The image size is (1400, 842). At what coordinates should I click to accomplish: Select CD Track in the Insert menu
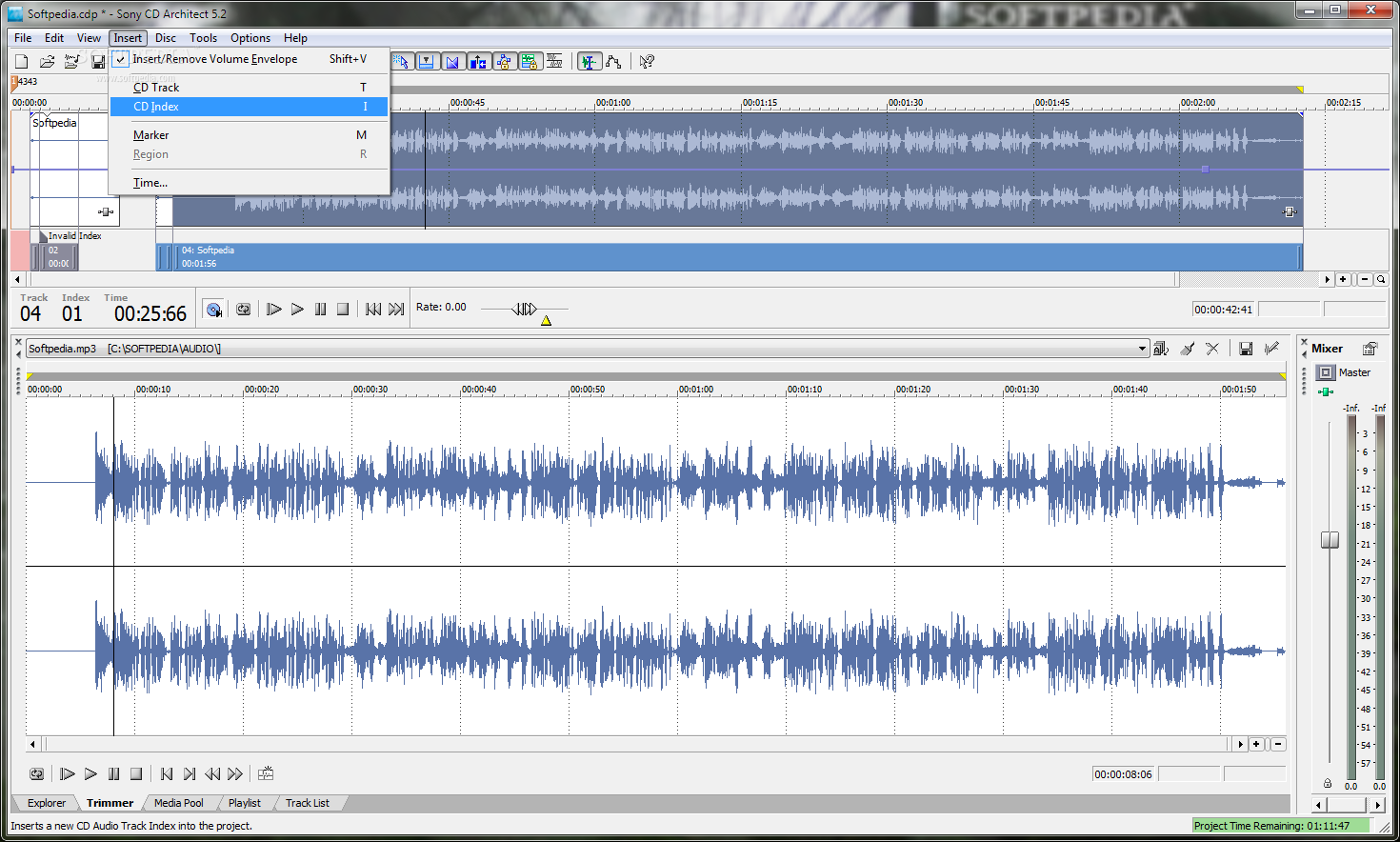250,88
